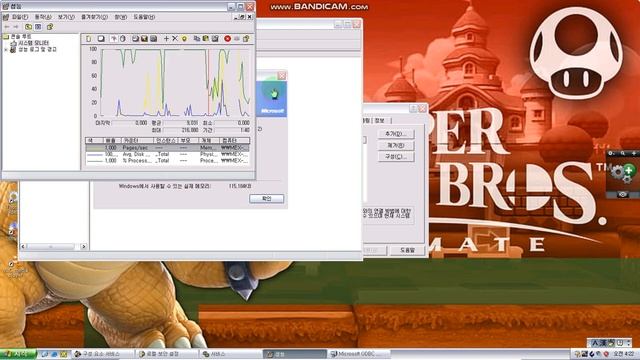Restore the inner MMC child window
This screenshot has height=360, width=640.
pos(242,17)
